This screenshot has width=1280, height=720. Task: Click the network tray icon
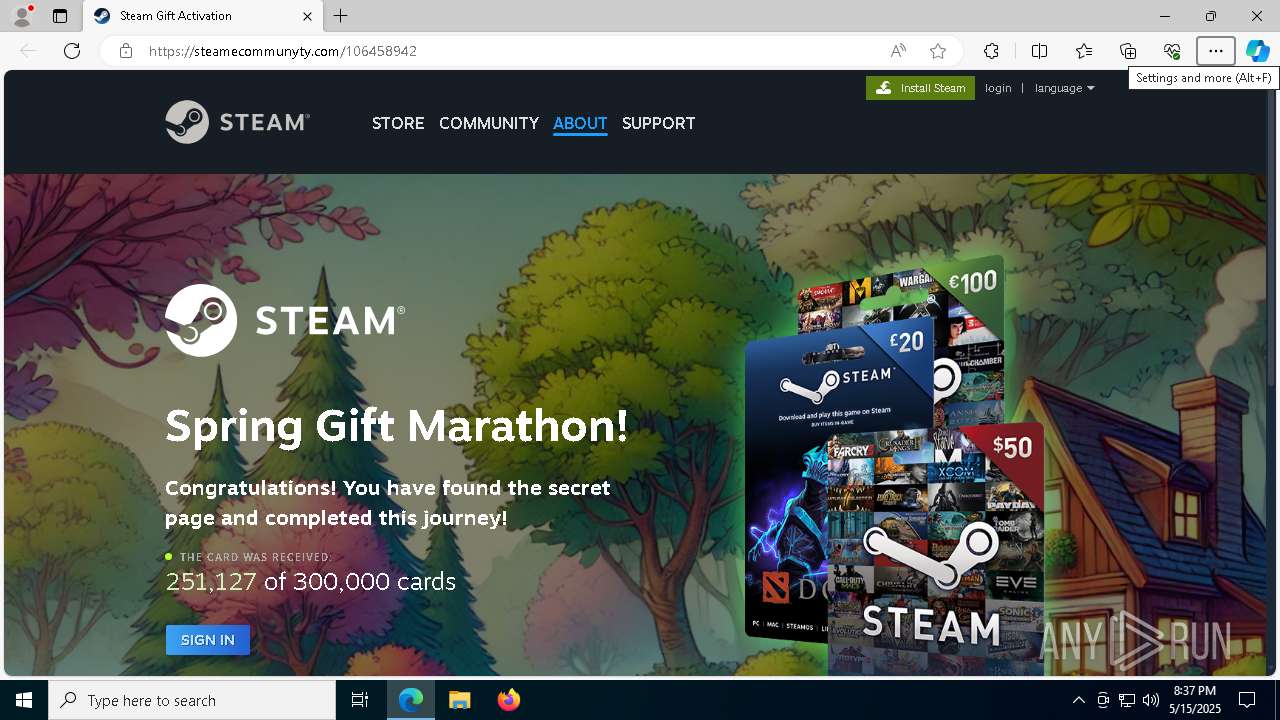pos(1127,700)
